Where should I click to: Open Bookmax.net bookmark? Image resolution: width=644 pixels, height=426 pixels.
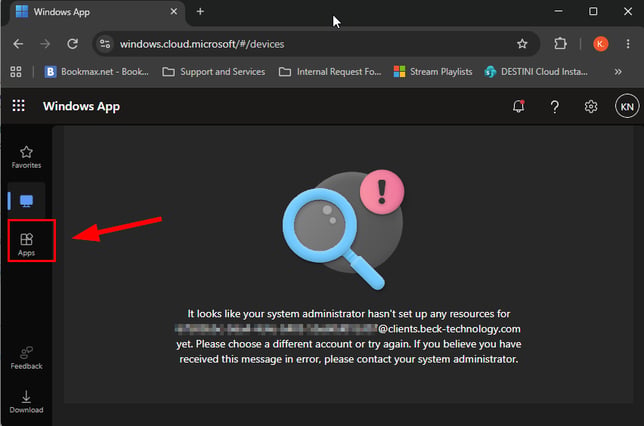click(97, 72)
